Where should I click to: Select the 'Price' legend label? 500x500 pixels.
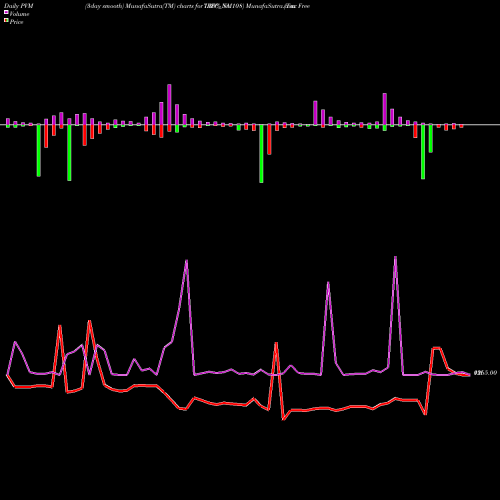tap(16, 22)
